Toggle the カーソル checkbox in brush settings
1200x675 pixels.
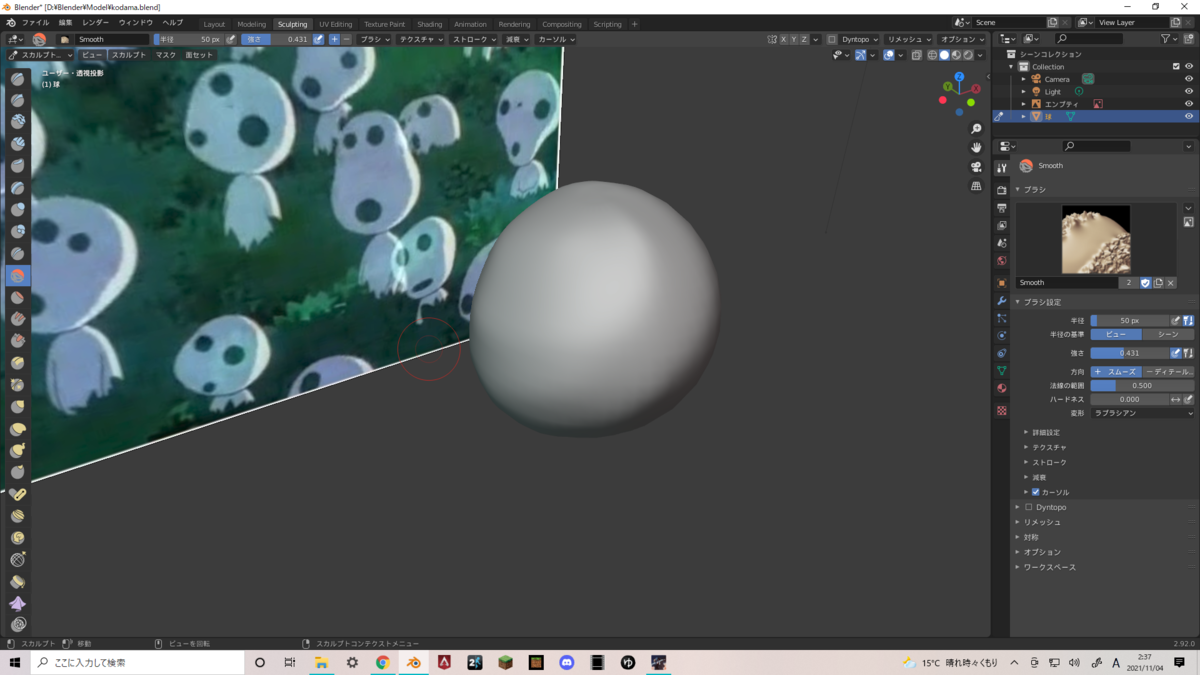tap(1035, 492)
